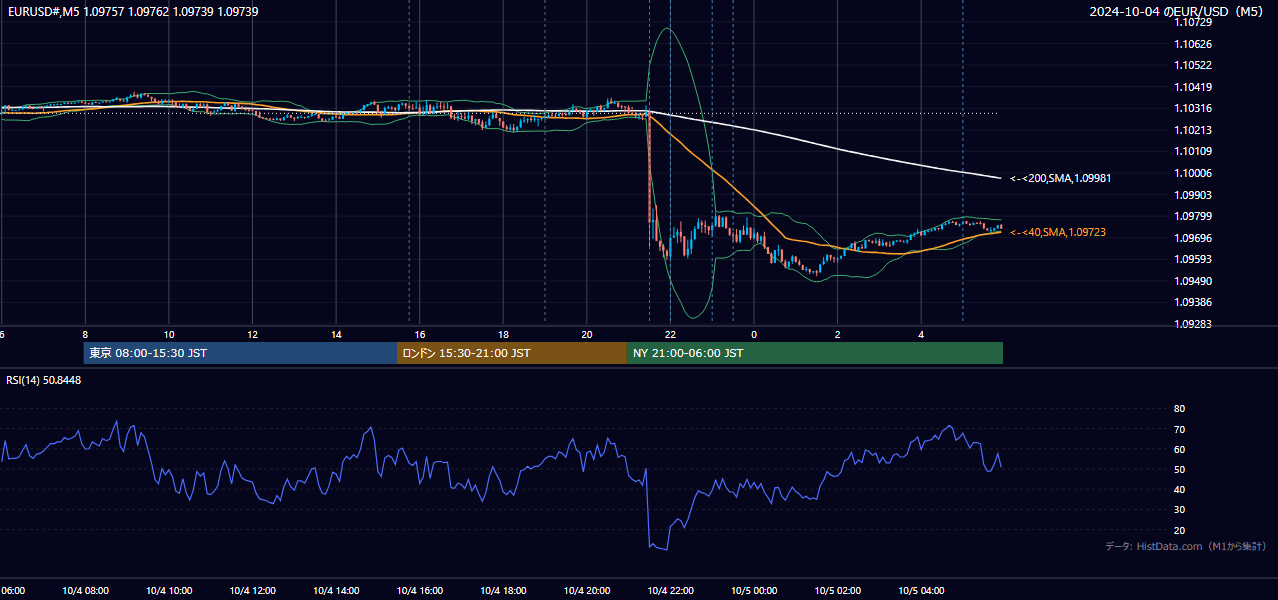The image size is (1278, 600).
Task: Click hour label 18 under price chart
Action: tap(503, 334)
